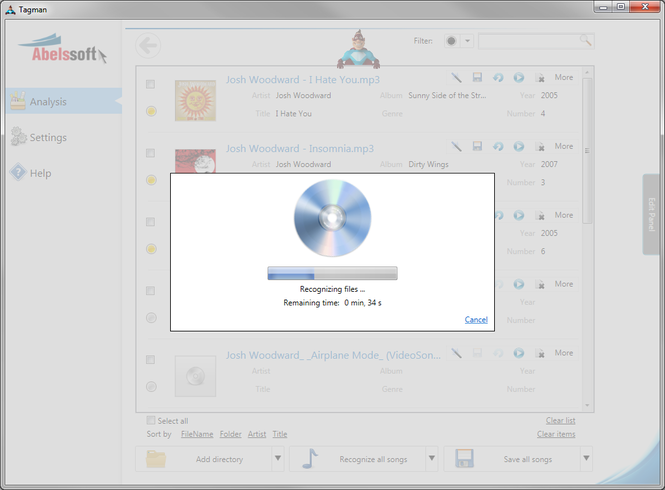
Task: Open More options for Insomnia.mp3
Action: click(x=564, y=146)
